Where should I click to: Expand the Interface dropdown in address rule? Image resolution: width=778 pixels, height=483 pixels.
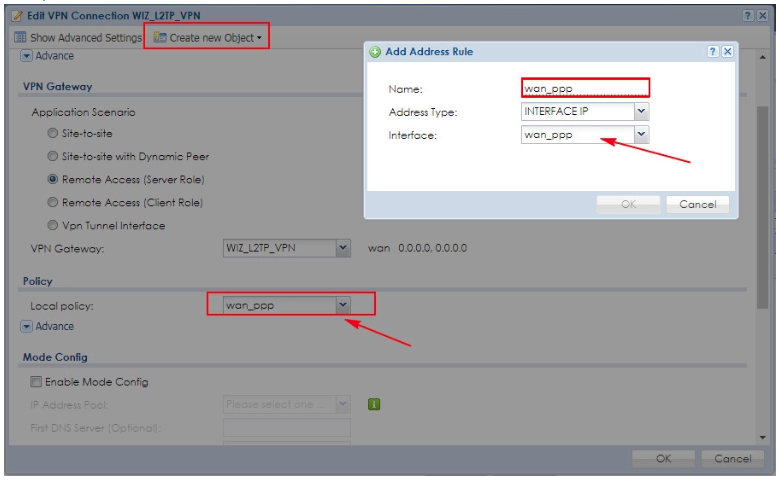coord(641,134)
